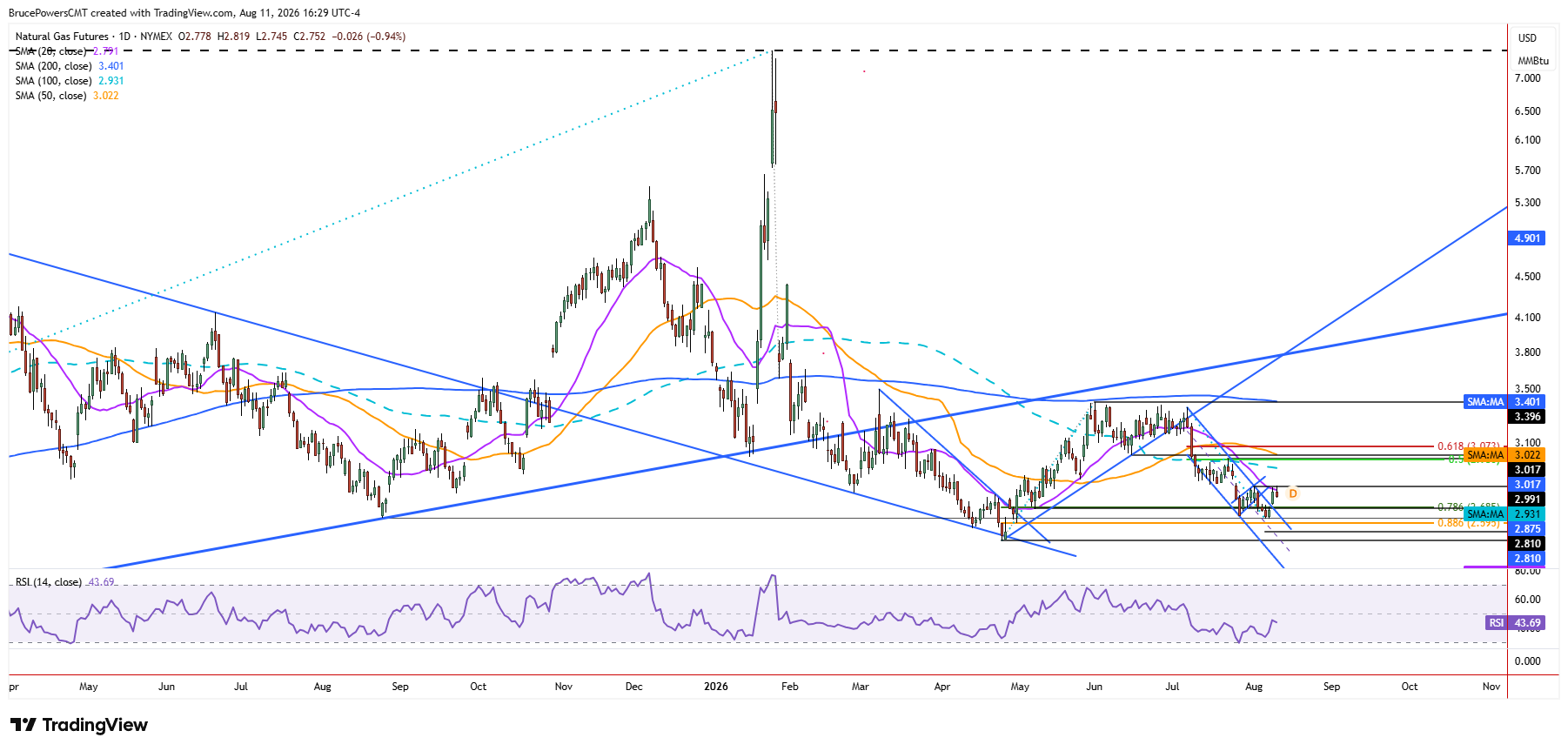This screenshot has width=1568, height=751.
Task: Click the 0.000 RSI axis level
Action: click(1527, 661)
